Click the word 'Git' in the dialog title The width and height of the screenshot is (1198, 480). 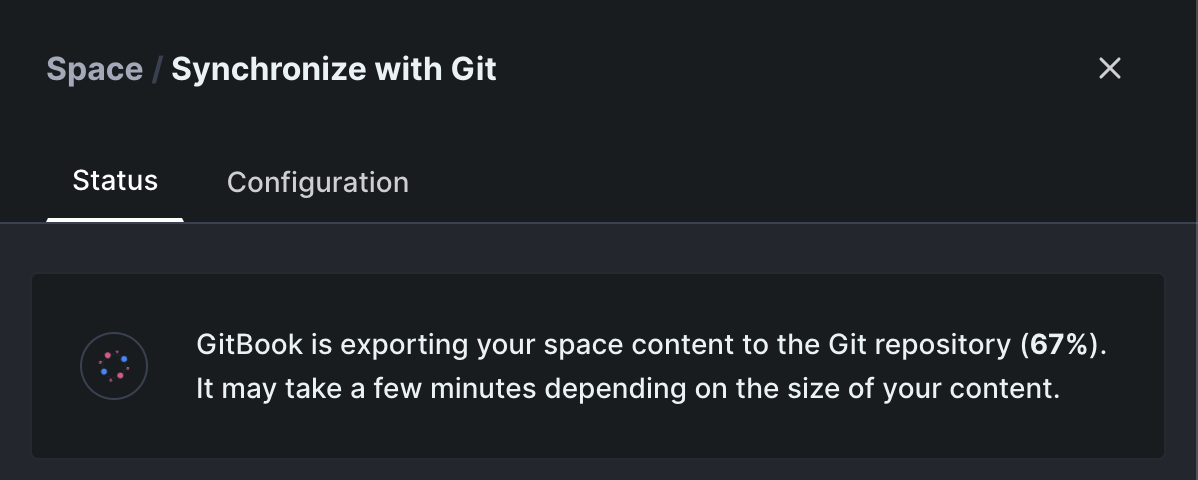(x=470, y=69)
